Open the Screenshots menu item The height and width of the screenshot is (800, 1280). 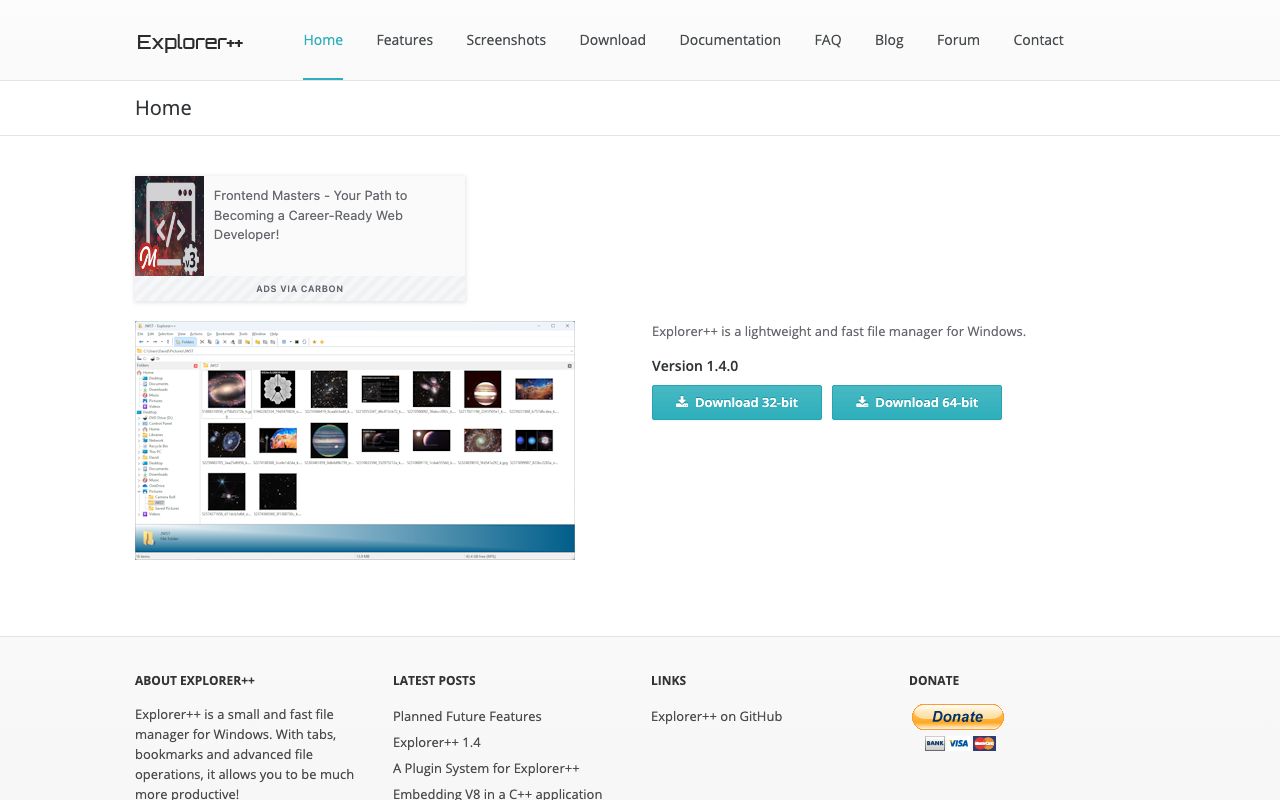click(506, 40)
